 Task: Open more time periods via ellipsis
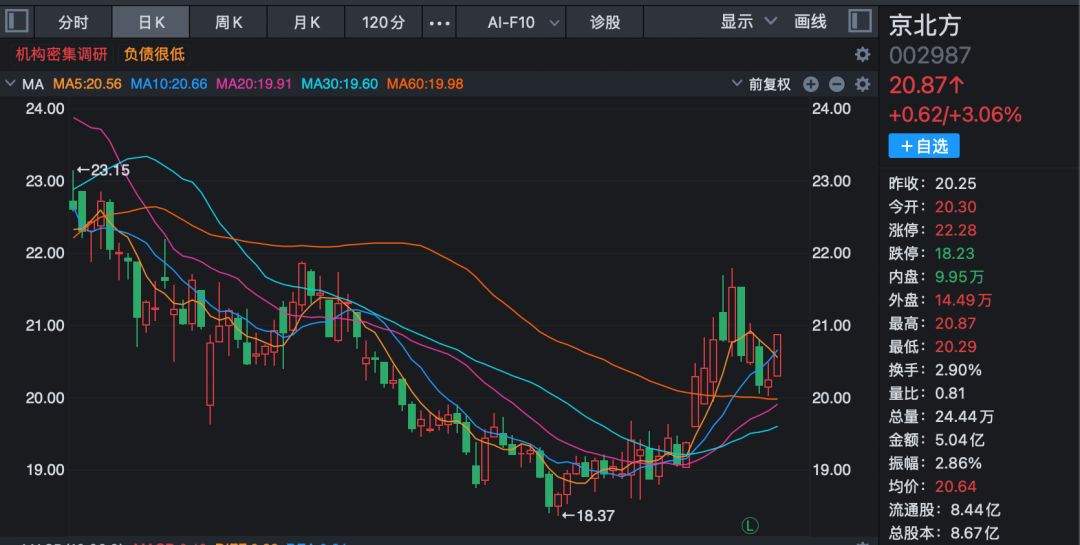pyautogui.click(x=438, y=22)
